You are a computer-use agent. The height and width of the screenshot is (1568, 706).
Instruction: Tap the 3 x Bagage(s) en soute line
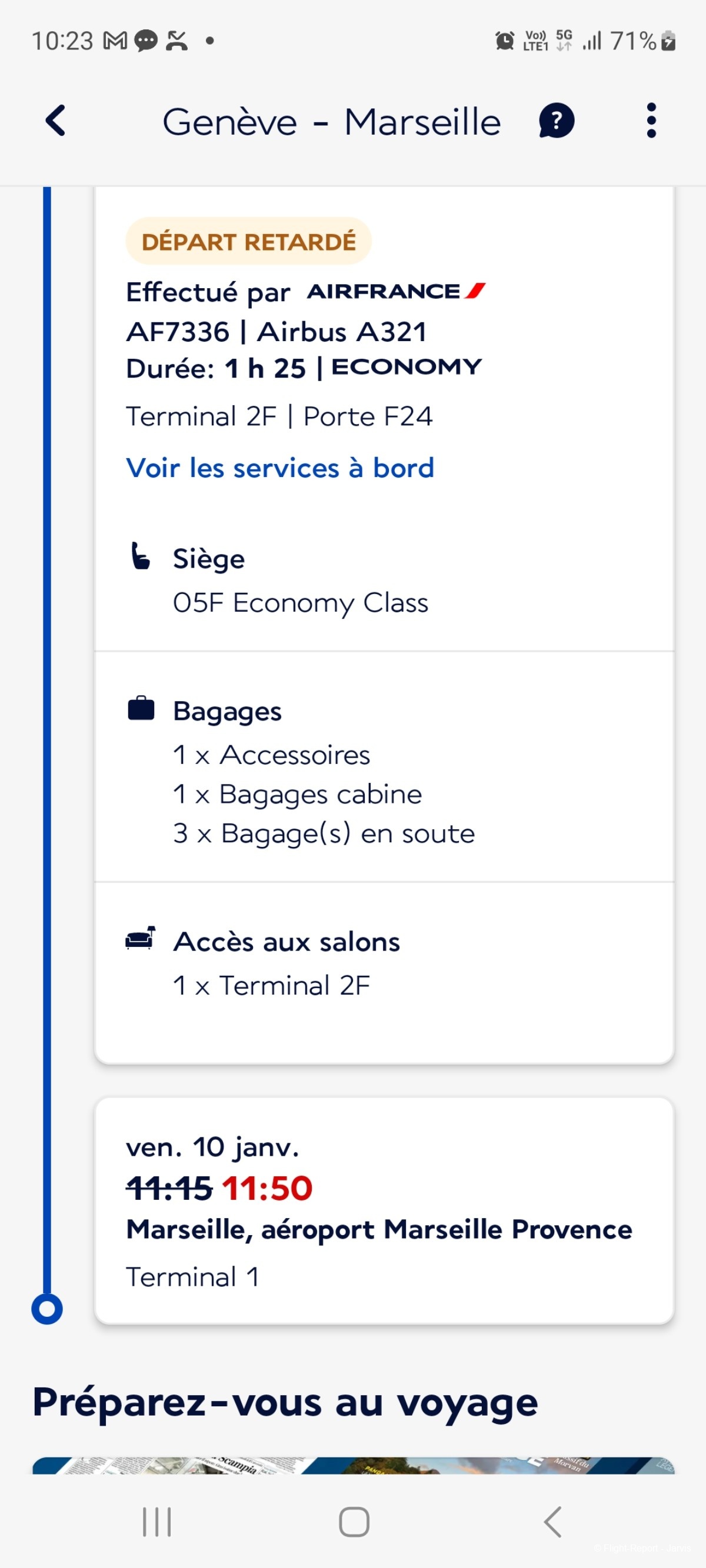pyautogui.click(x=324, y=833)
